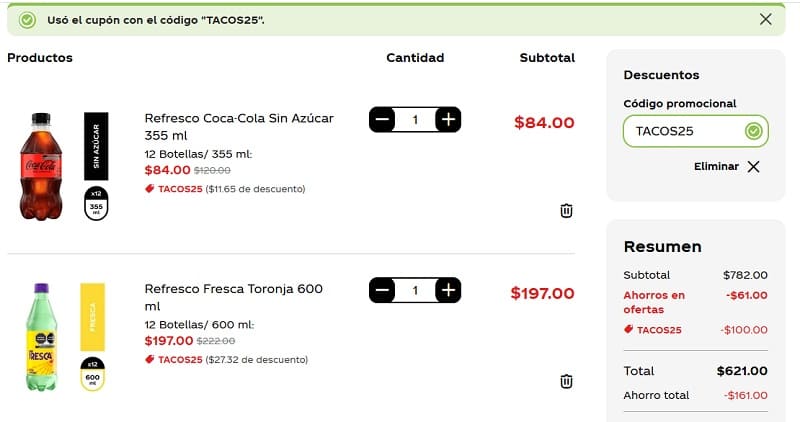
Task: Open the Coca-Cola bottle product image
Action: 41,166
